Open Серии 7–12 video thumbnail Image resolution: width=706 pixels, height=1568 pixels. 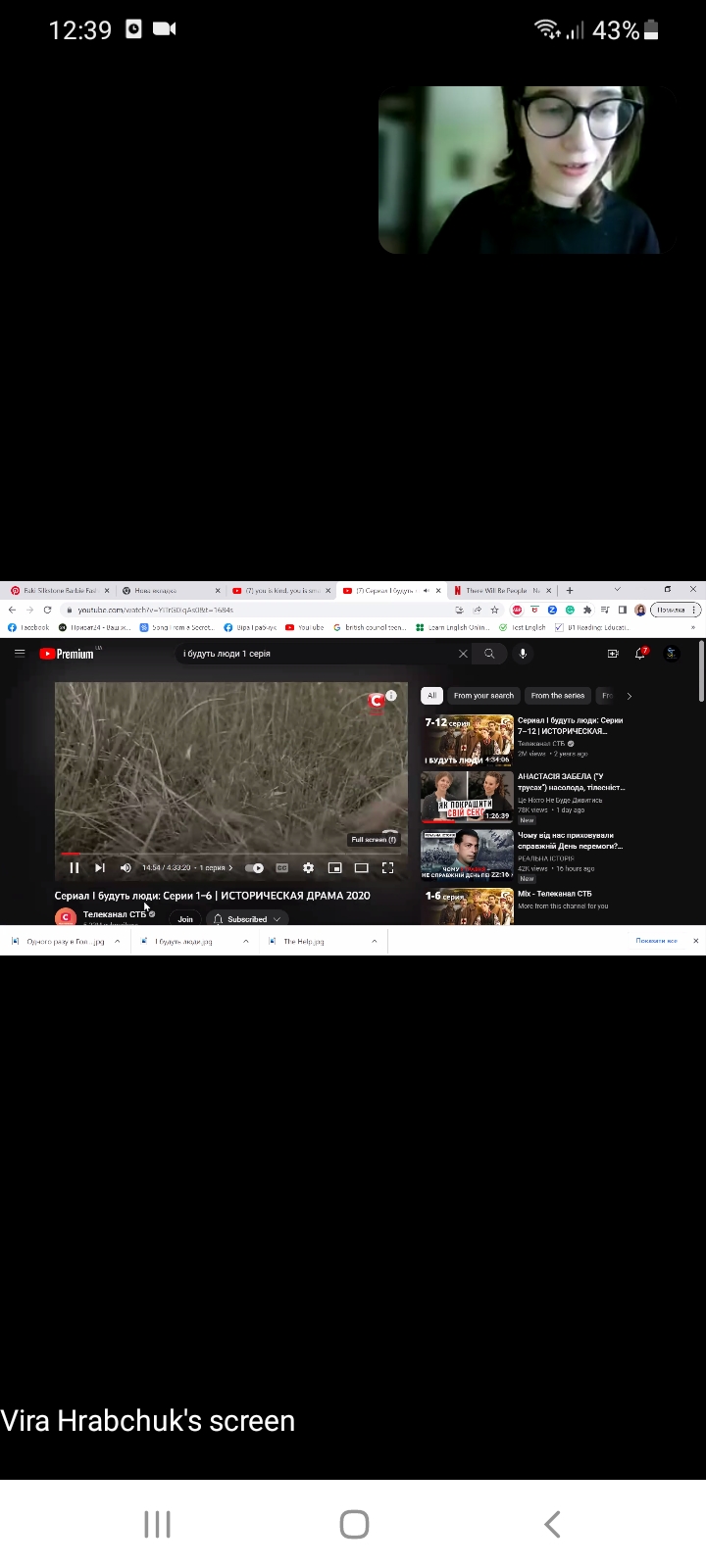tap(467, 740)
